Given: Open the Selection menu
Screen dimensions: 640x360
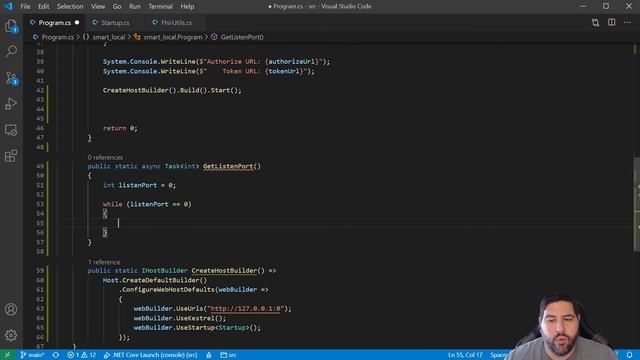Looking at the screenshot, I should 70,6.
